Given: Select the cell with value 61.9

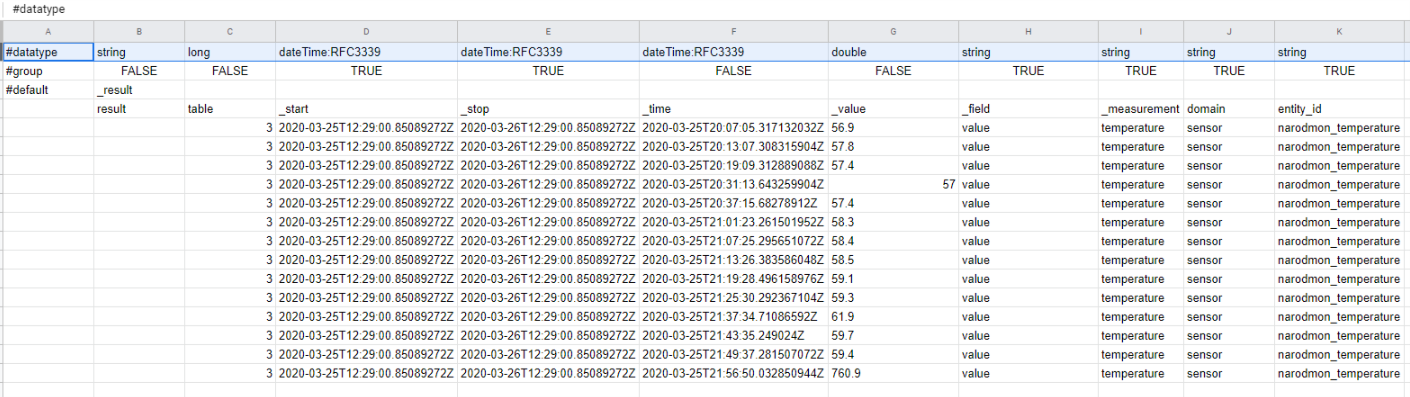Looking at the screenshot, I should click(893, 316).
